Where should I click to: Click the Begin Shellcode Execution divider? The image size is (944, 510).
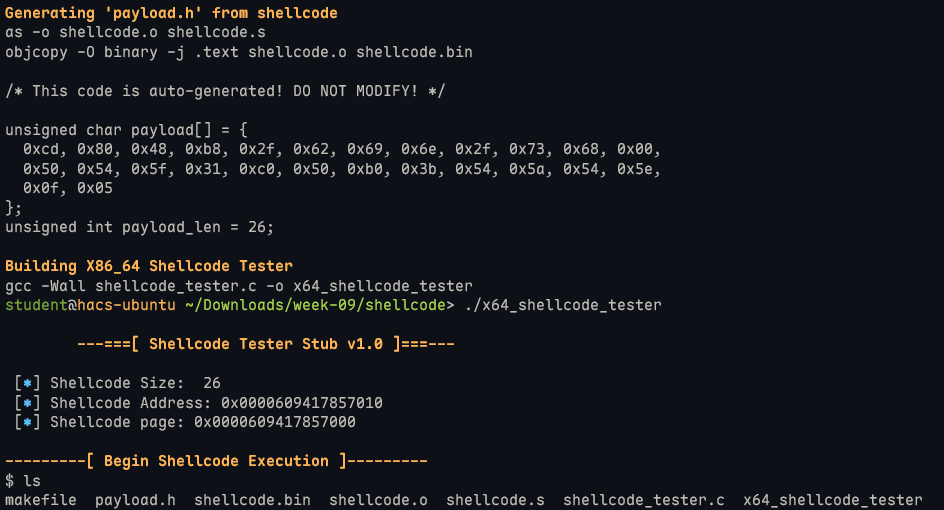pyautogui.click(x=216, y=461)
